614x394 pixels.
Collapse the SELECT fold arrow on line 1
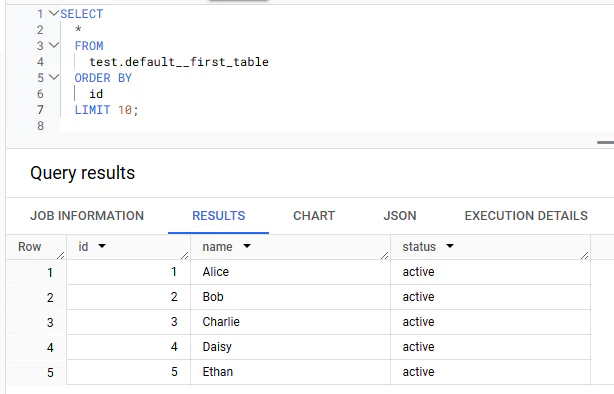click(x=54, y=13)
